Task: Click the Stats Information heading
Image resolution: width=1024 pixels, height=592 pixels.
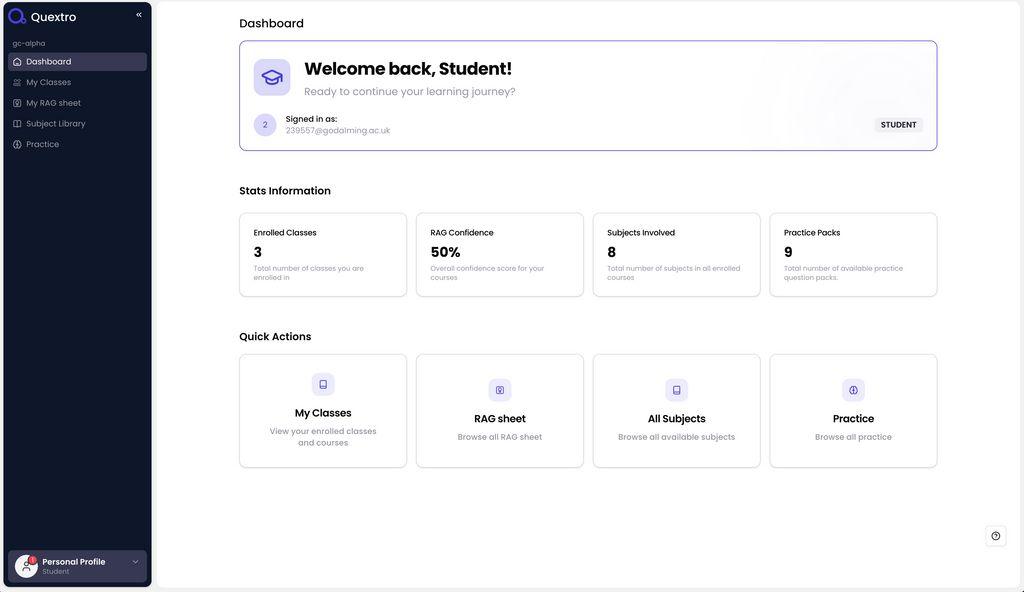Action: coord(285,191)
